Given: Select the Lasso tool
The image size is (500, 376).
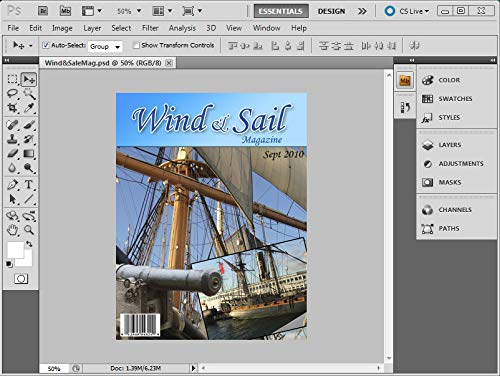Looking at the screenshot, I should tap(12, 94).
